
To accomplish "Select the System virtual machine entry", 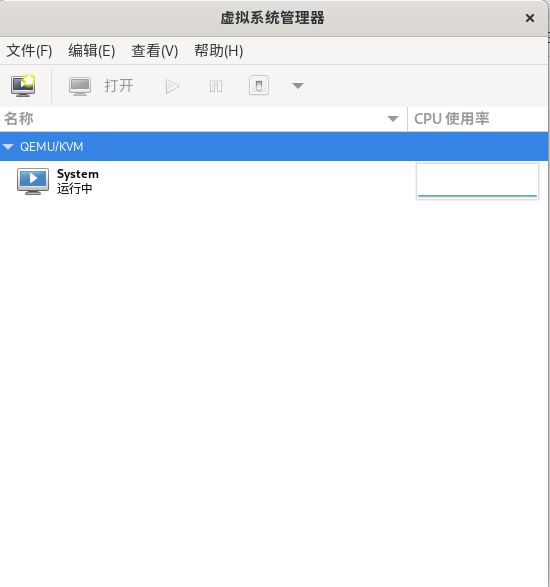I will coord(274,181).
